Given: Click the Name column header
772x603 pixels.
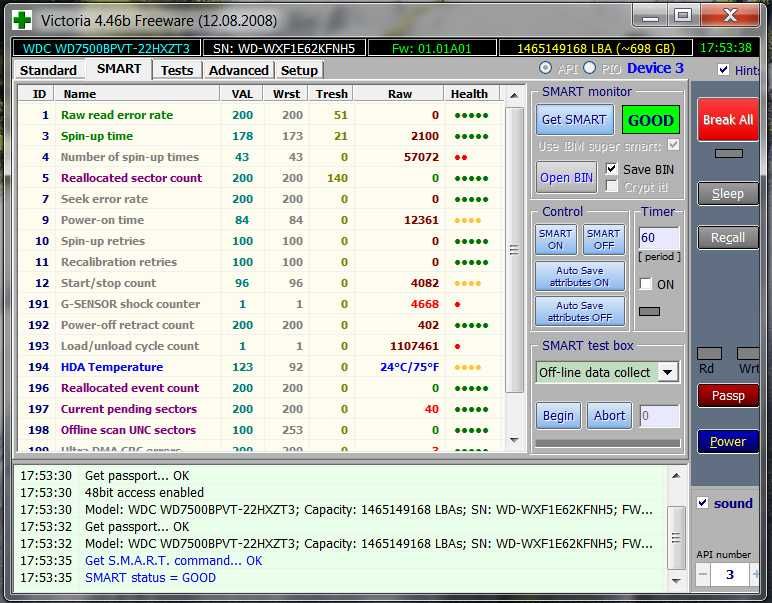Looking at the screenshot, I should [137, 94].
